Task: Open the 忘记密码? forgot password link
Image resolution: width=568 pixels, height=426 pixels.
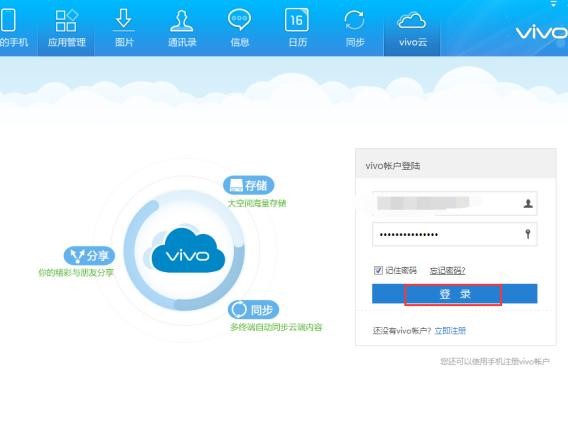Action: (447, 271)
